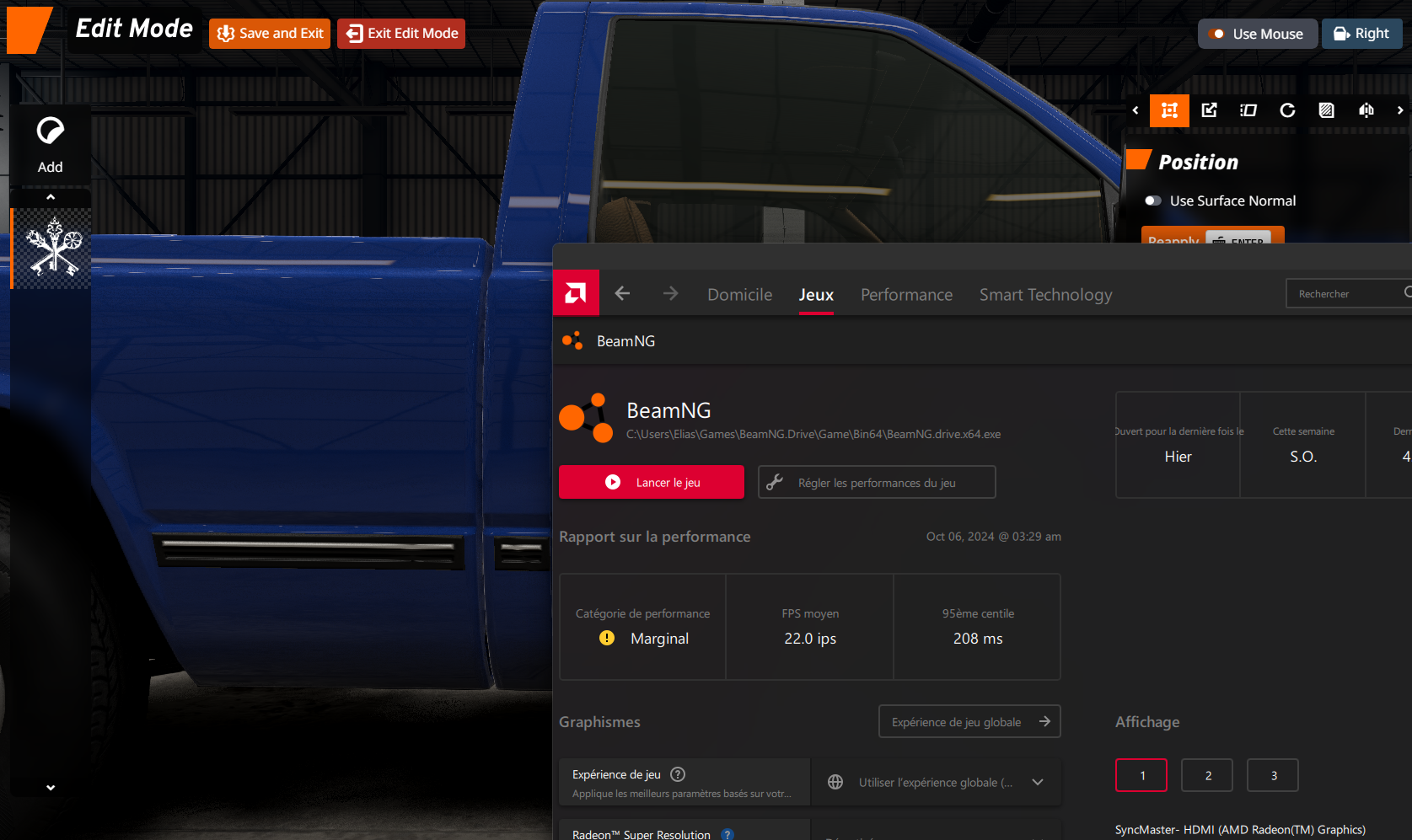The width and height of the screenshot is (1412, 840).
Task: Click the orange Edit Mode logo
Action: point(29,30)
